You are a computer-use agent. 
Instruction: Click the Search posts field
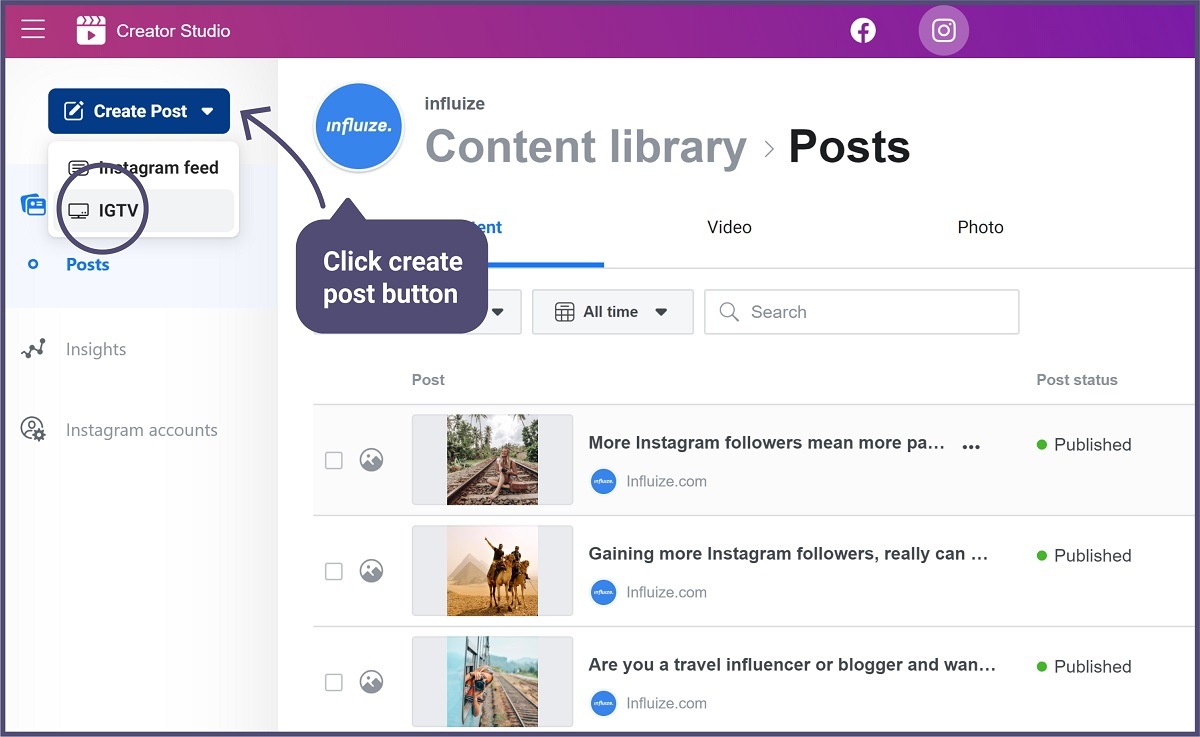(861, 312)
